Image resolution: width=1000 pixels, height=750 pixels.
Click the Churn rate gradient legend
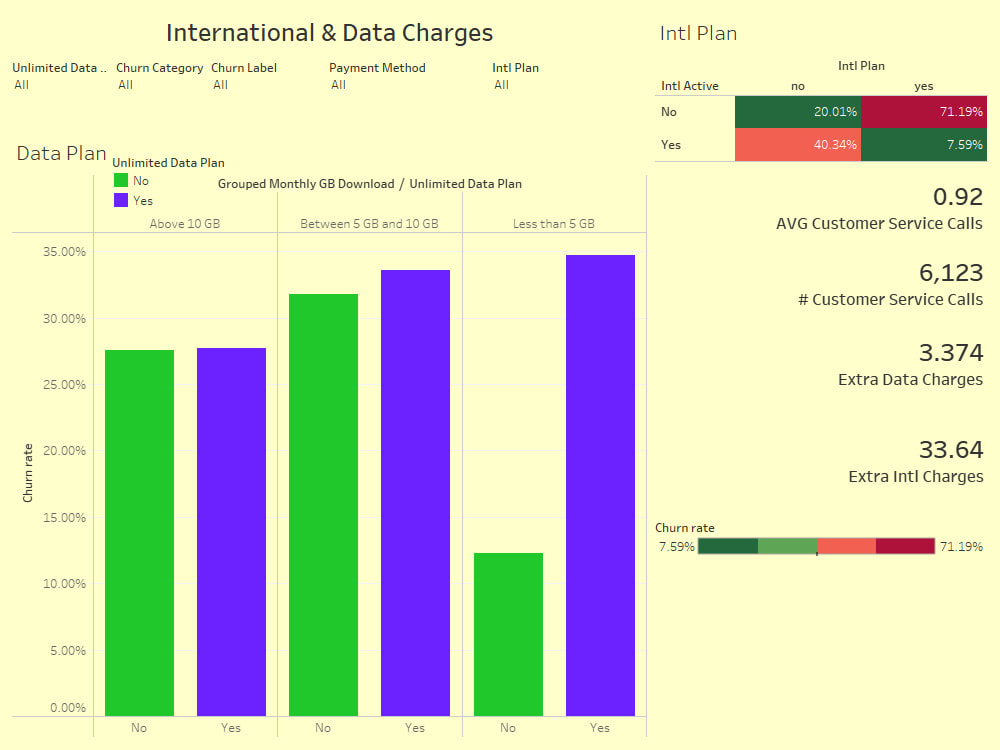point(815,546)
